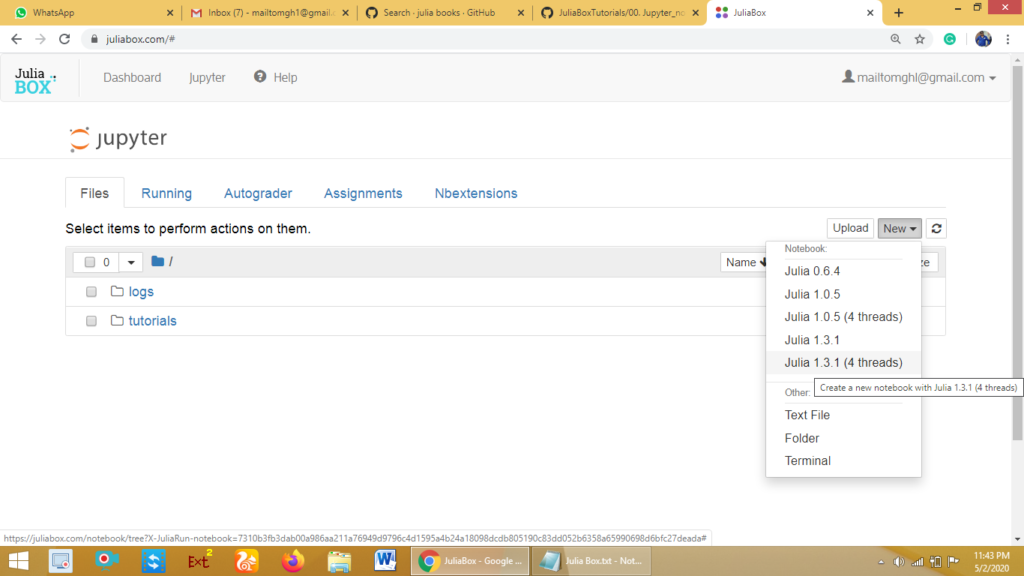Collapse the New dropdown button
The width and height of the screenshot is (1024, 576).
click(x=899, y=229)
